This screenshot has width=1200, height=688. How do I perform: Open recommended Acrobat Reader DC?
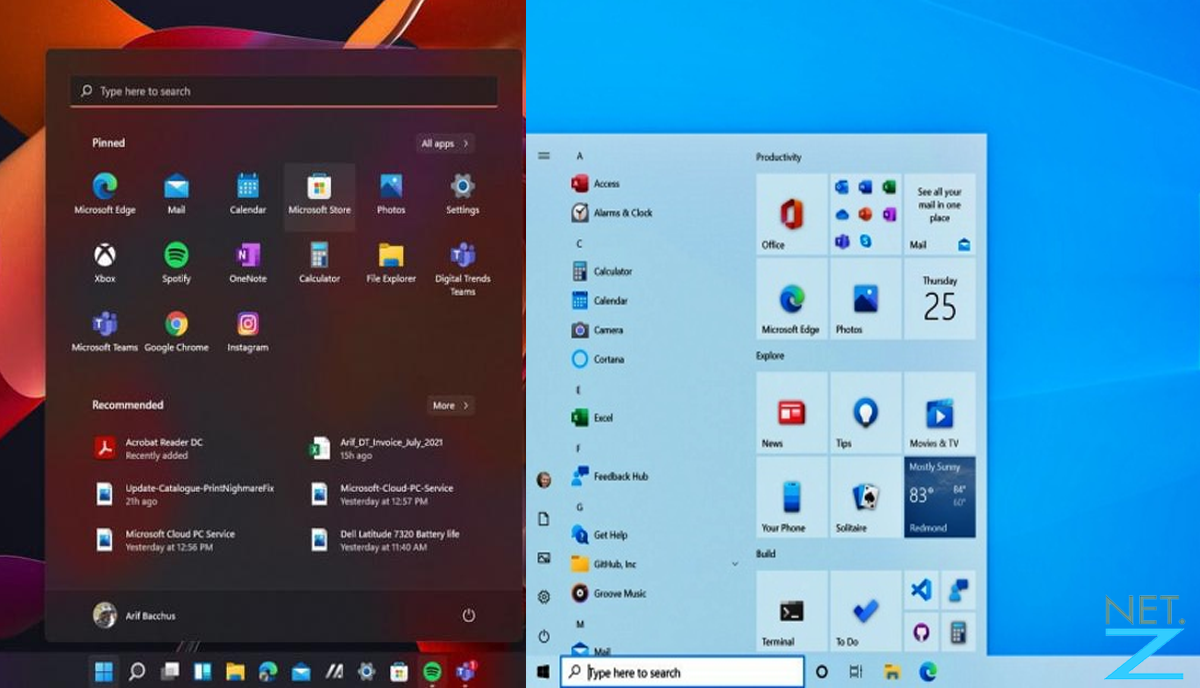(150, 448)
